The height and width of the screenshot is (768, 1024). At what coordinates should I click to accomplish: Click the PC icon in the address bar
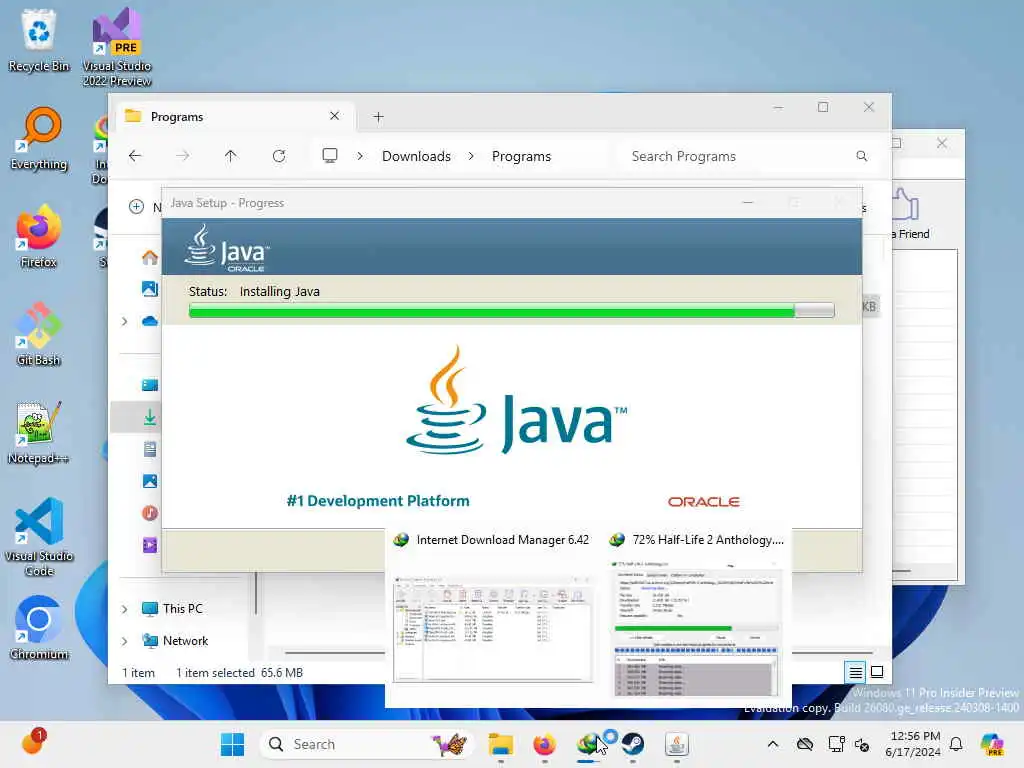pos(330,156)
